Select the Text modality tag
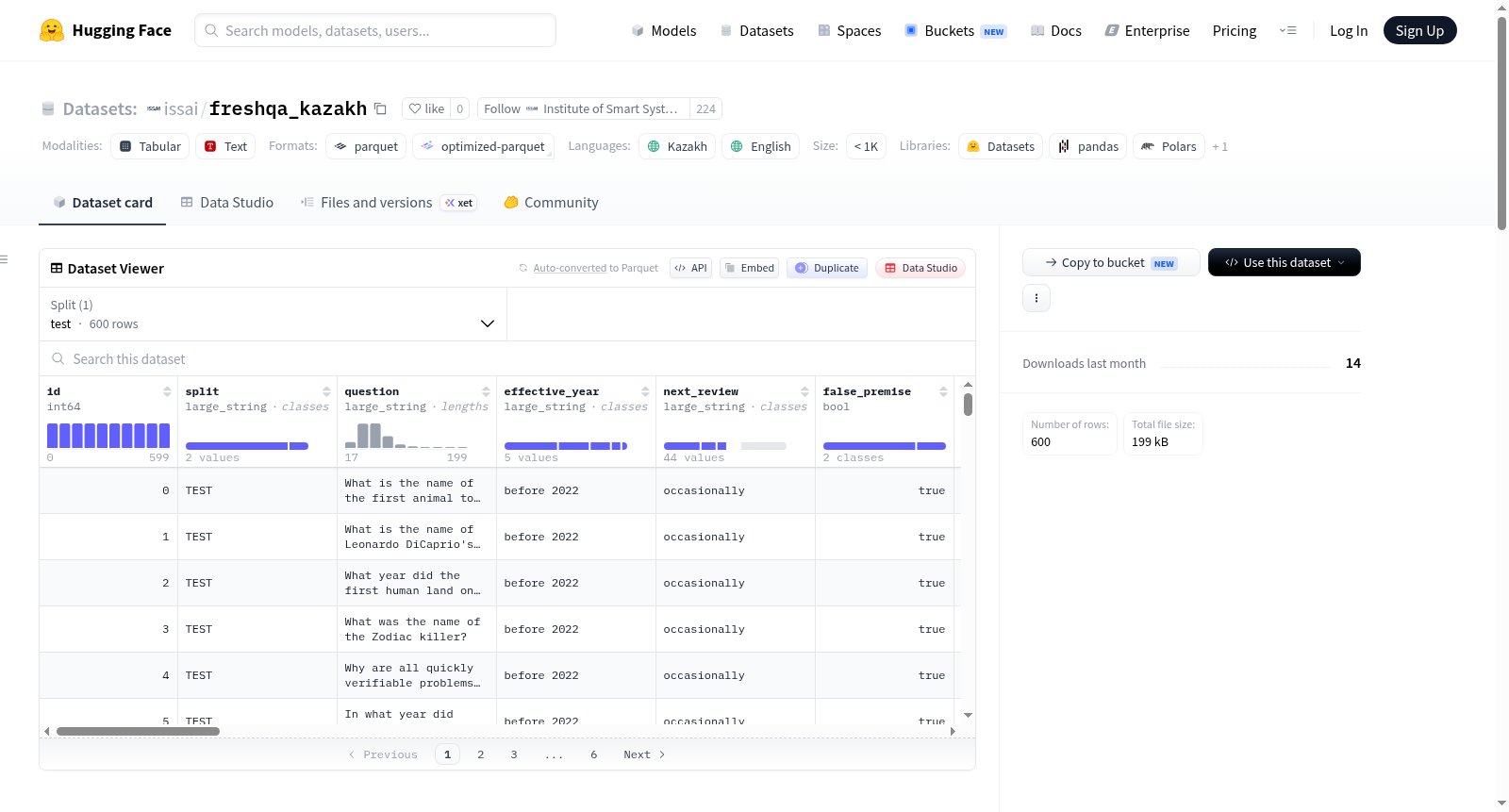 click(225, 146)
